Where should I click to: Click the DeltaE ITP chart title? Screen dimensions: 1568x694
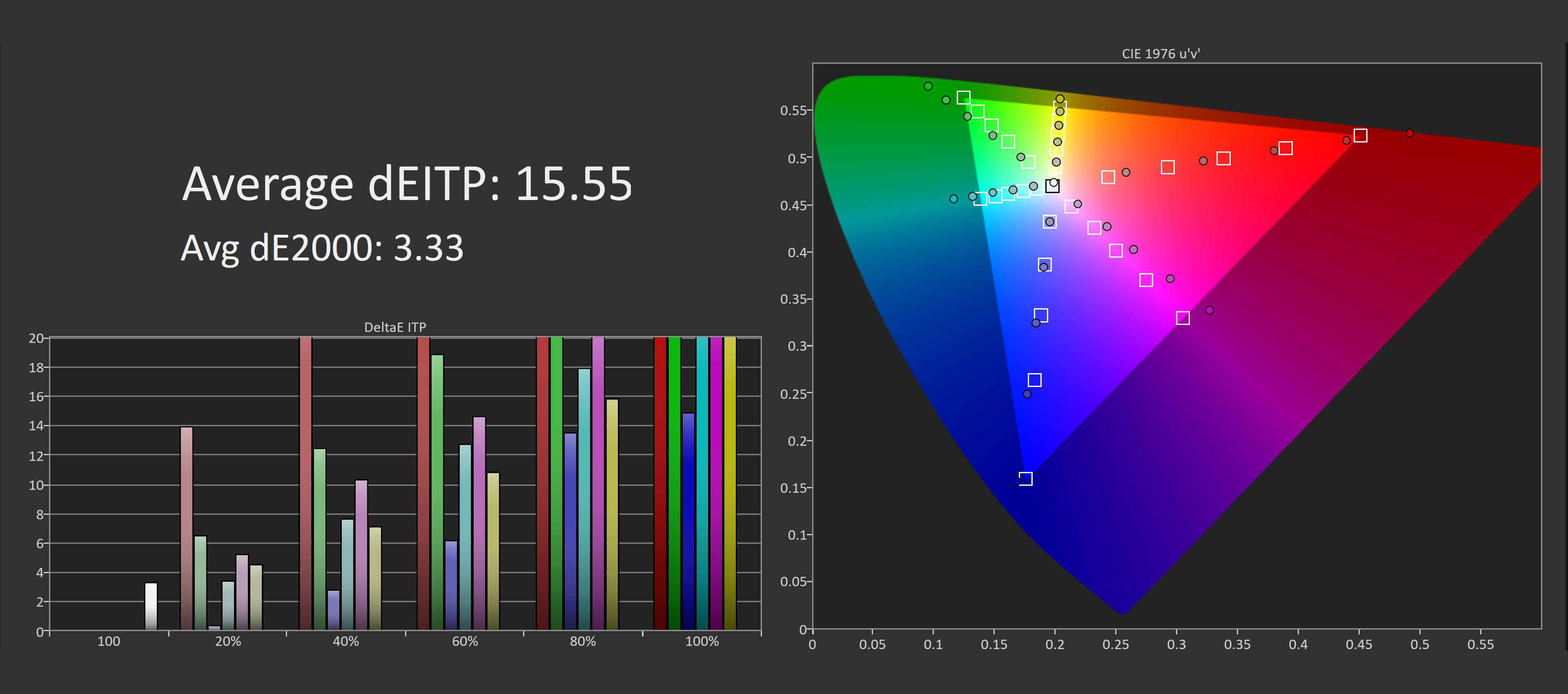pyautogui.click(x=395, y=327)
